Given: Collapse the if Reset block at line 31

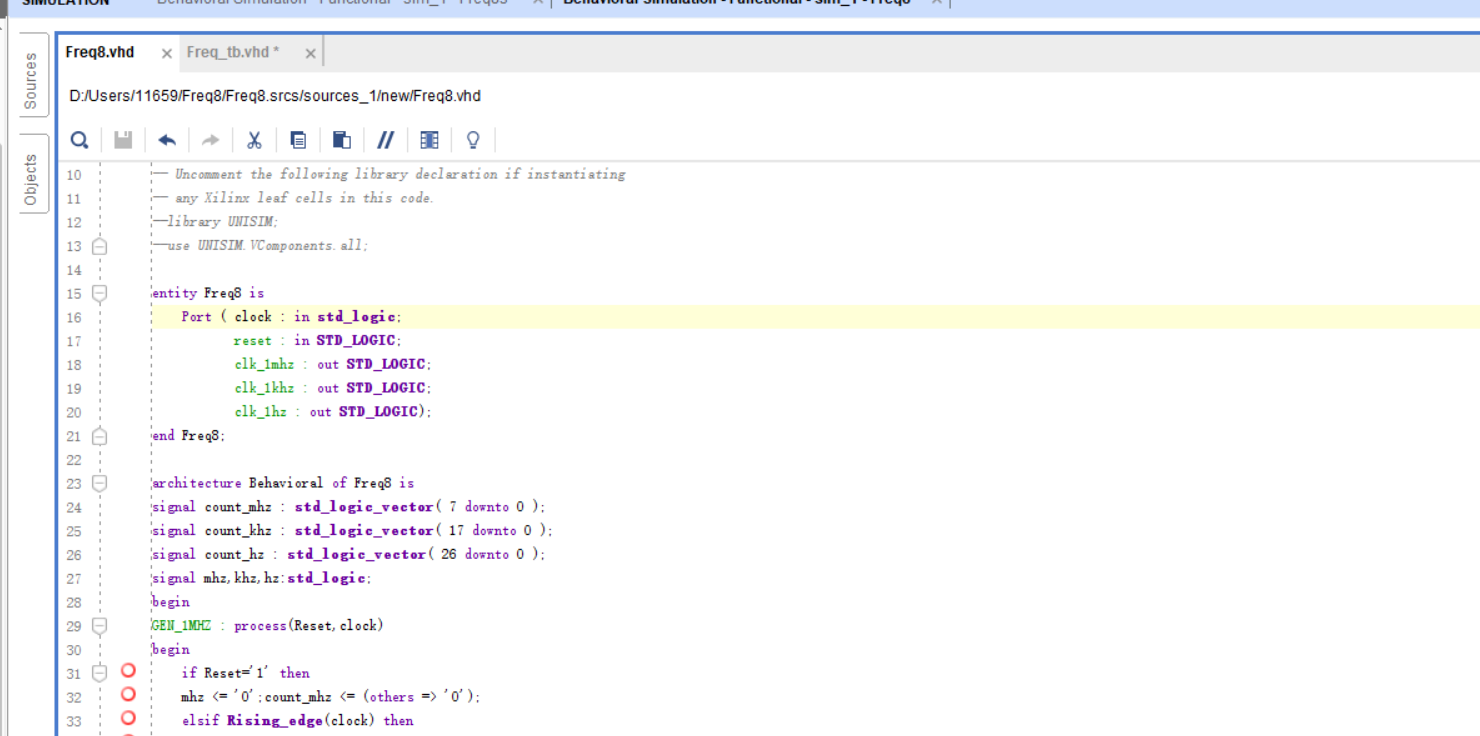Looking at the screenshot, I should point(99,673).
